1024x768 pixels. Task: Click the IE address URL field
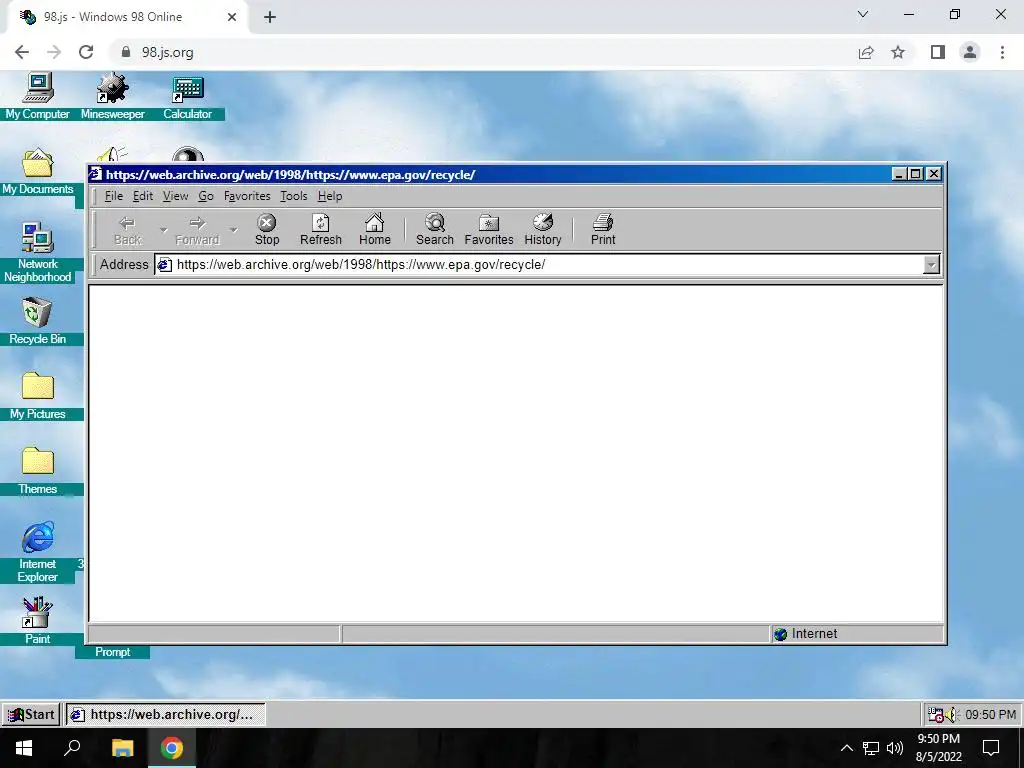click(x=539, y=264)
